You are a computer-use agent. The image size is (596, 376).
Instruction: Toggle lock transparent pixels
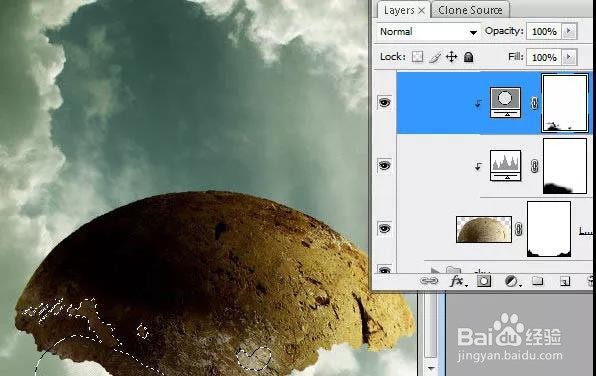(x=417, y=57)
